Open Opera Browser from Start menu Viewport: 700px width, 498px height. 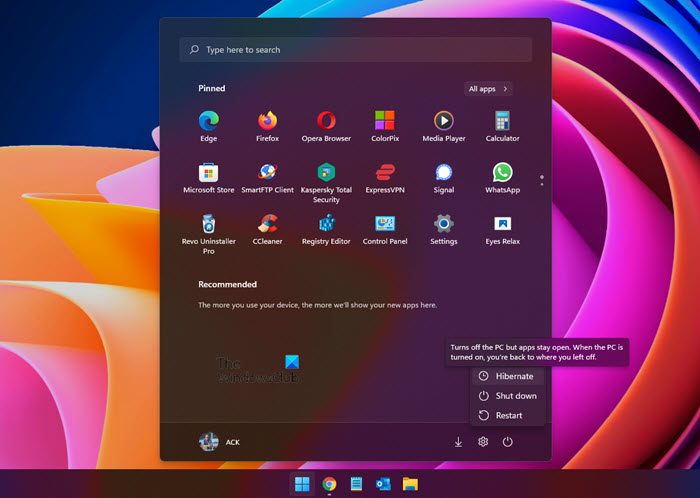[326, 126]
